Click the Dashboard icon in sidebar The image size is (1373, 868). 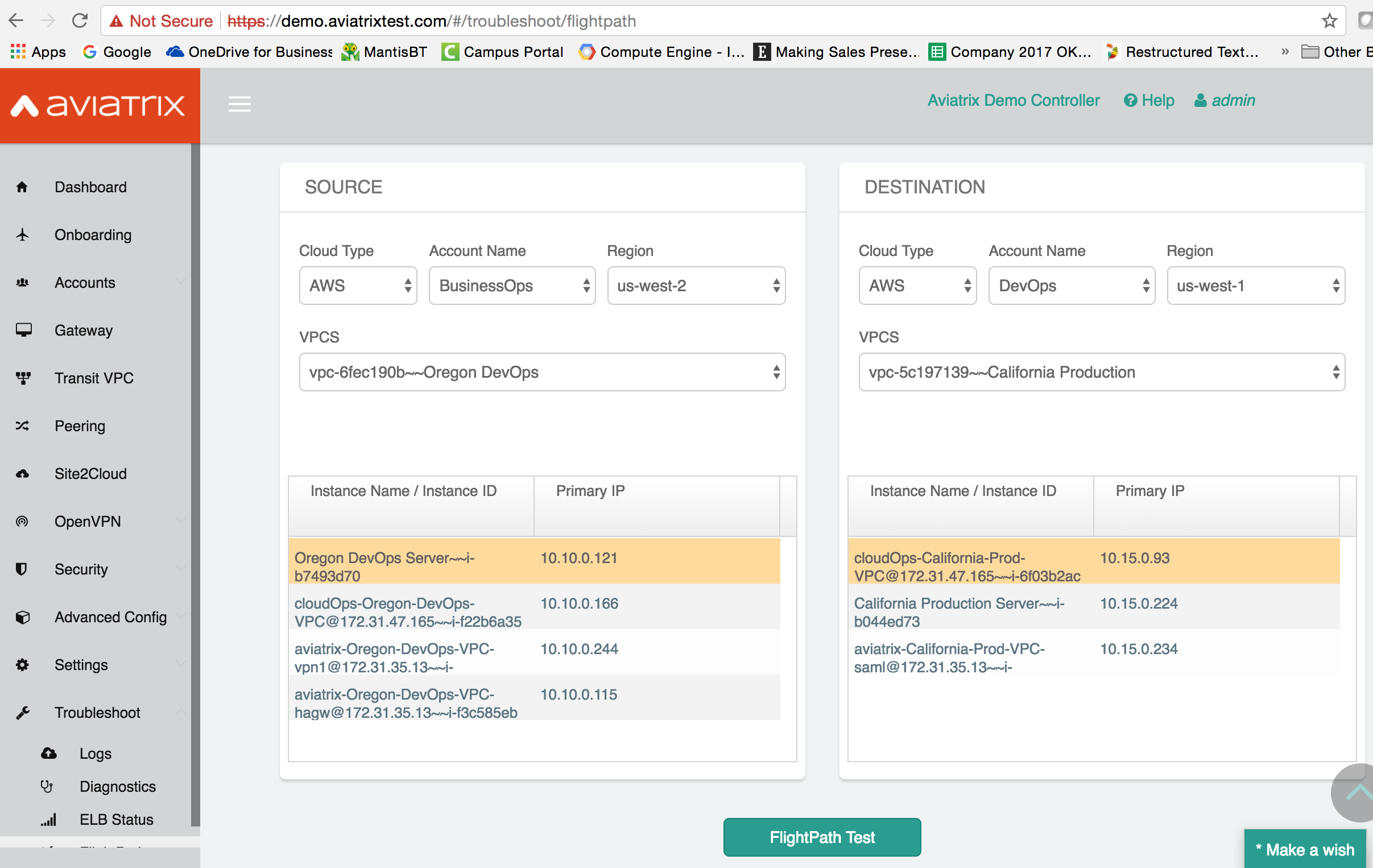[x=24, y=187]
